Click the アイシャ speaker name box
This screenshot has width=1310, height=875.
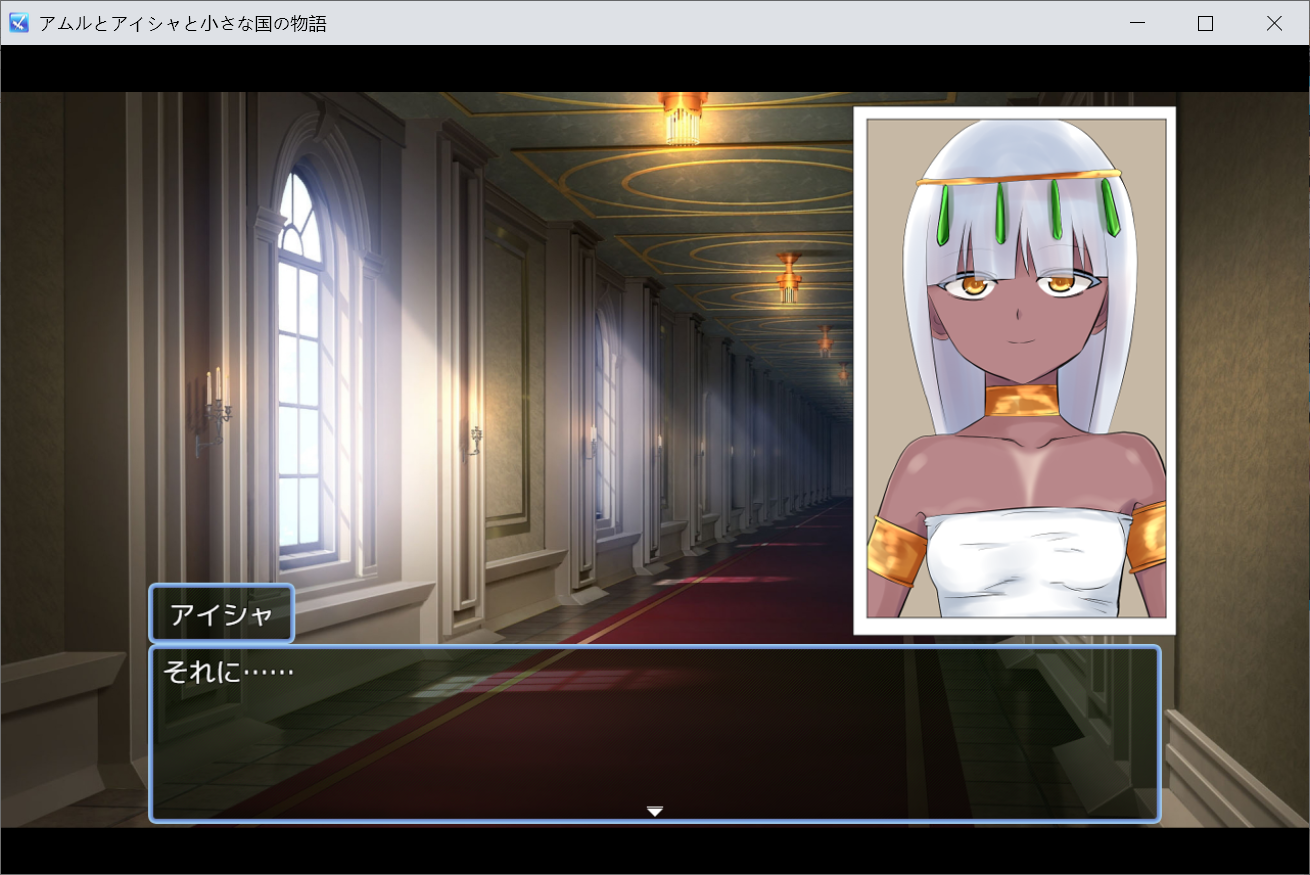tap(221, 614)
